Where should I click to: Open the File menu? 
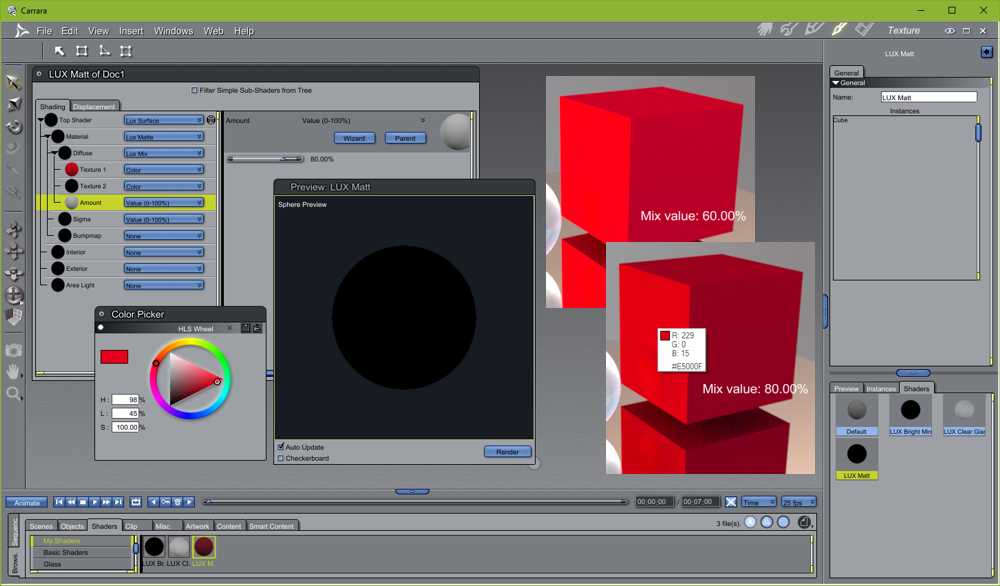point(44,31)
